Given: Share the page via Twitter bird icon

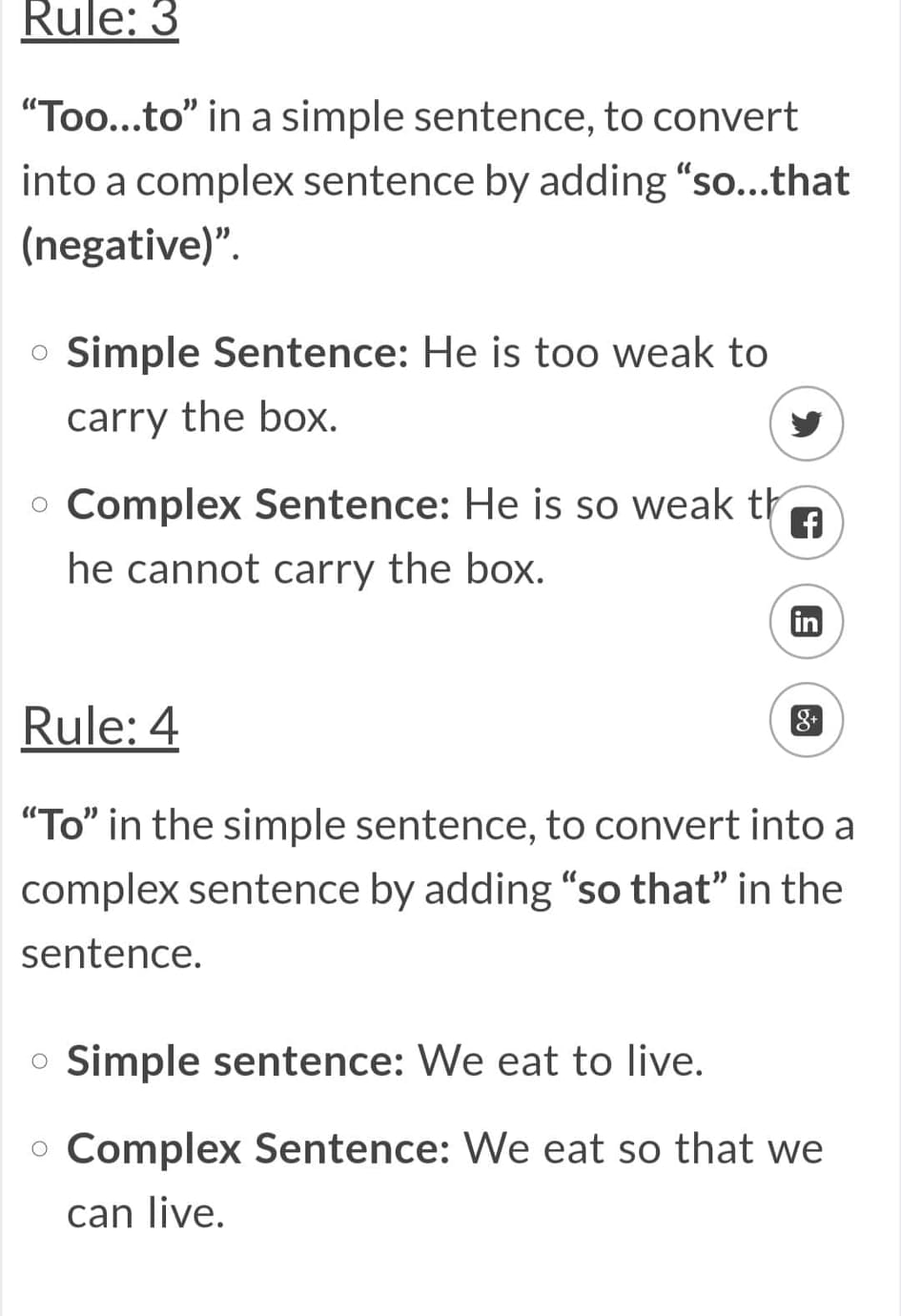Looking at the screenshot, I should click(x=807, y=423).
